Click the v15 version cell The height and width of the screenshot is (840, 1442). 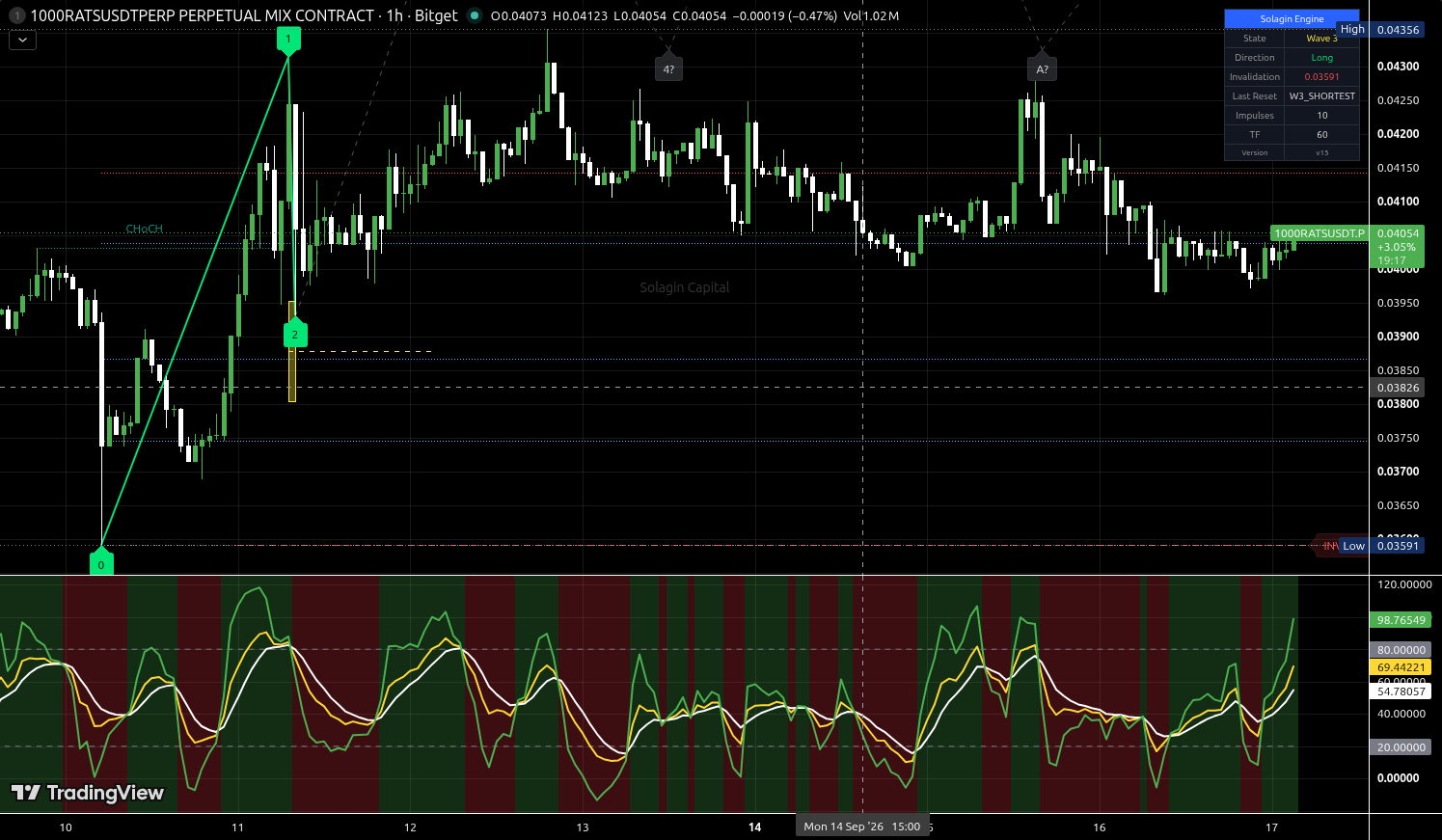coord(1321,153)
